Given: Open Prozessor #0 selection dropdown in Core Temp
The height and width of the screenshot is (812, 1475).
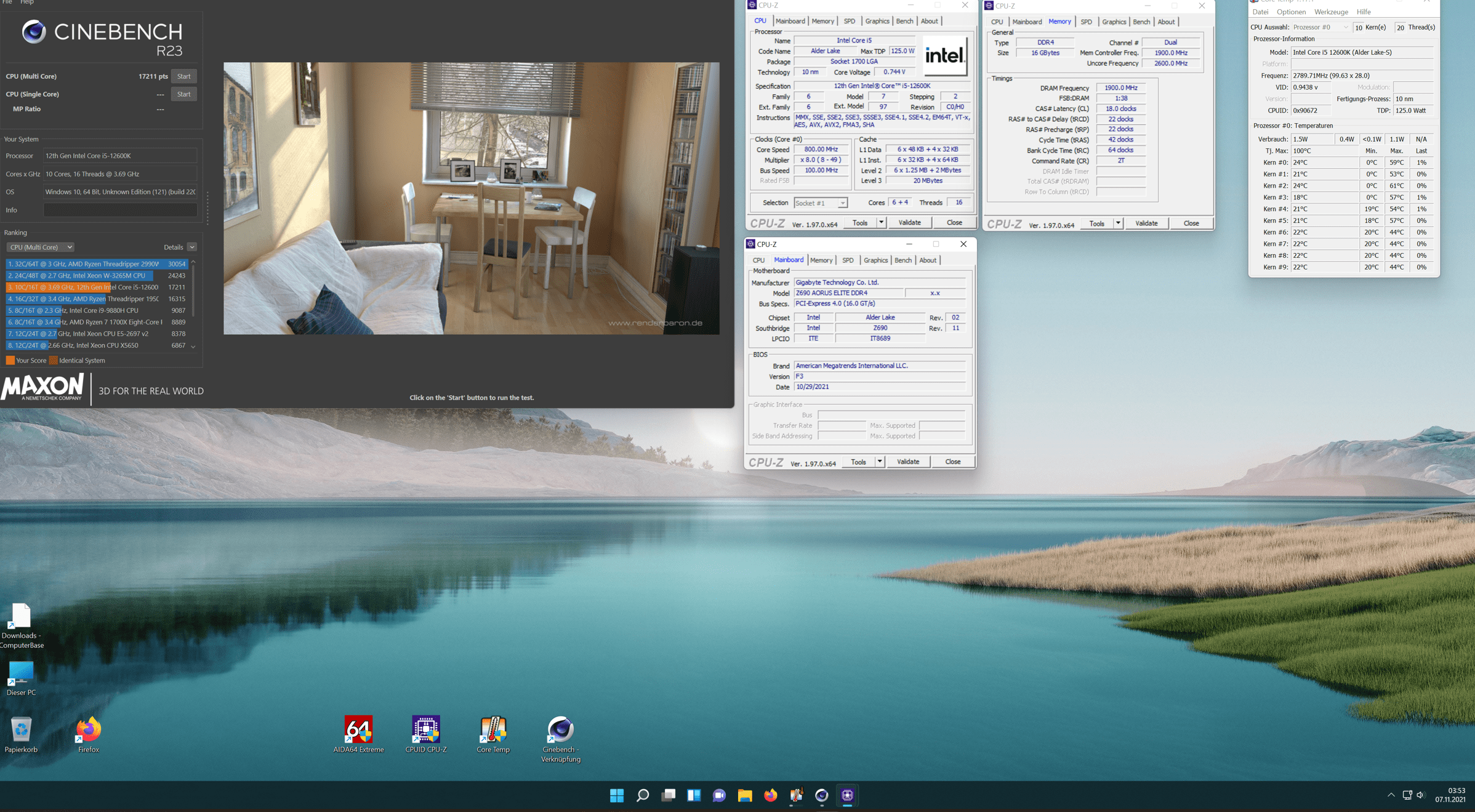Looking at the screenshot, I should 1320,27.
